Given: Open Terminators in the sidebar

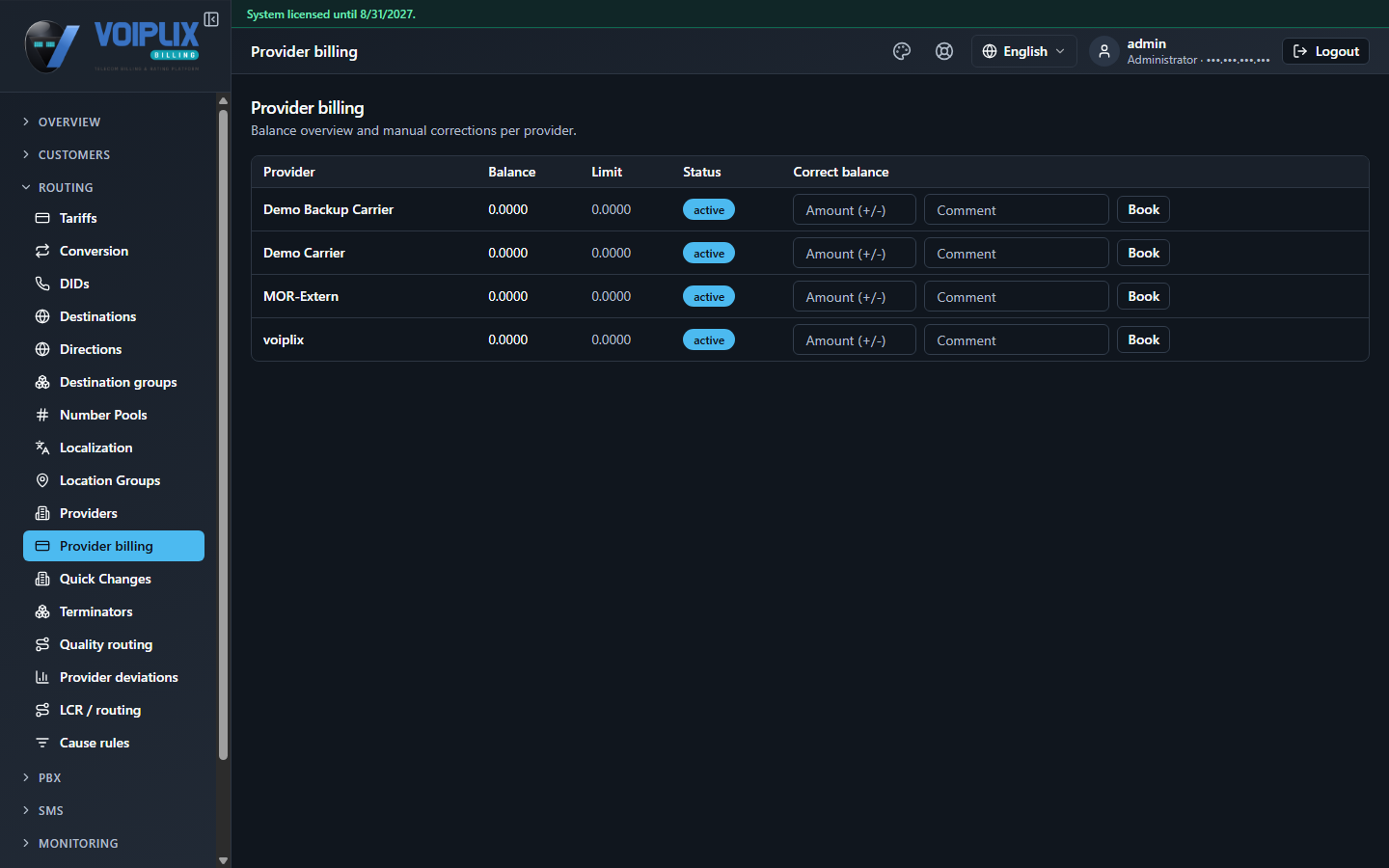Looking at the screenshot, I should coord(114,611).
